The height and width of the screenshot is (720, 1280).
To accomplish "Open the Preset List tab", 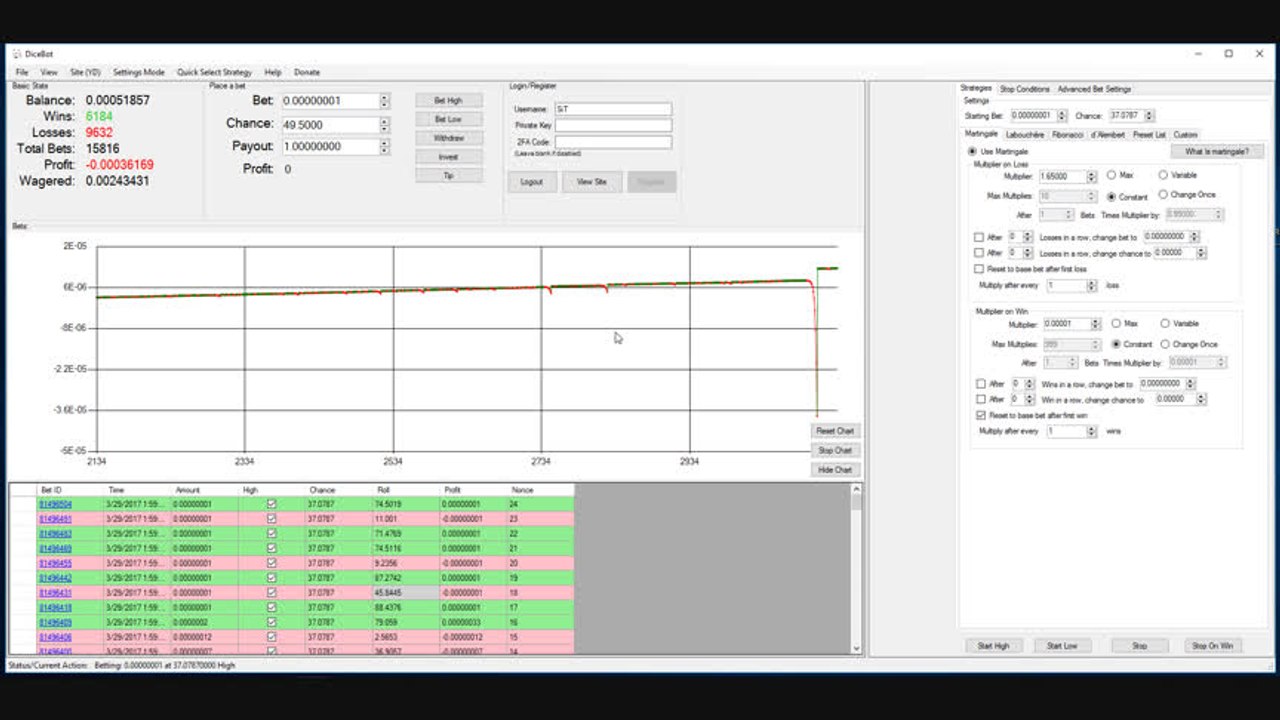I will 1149,134.
